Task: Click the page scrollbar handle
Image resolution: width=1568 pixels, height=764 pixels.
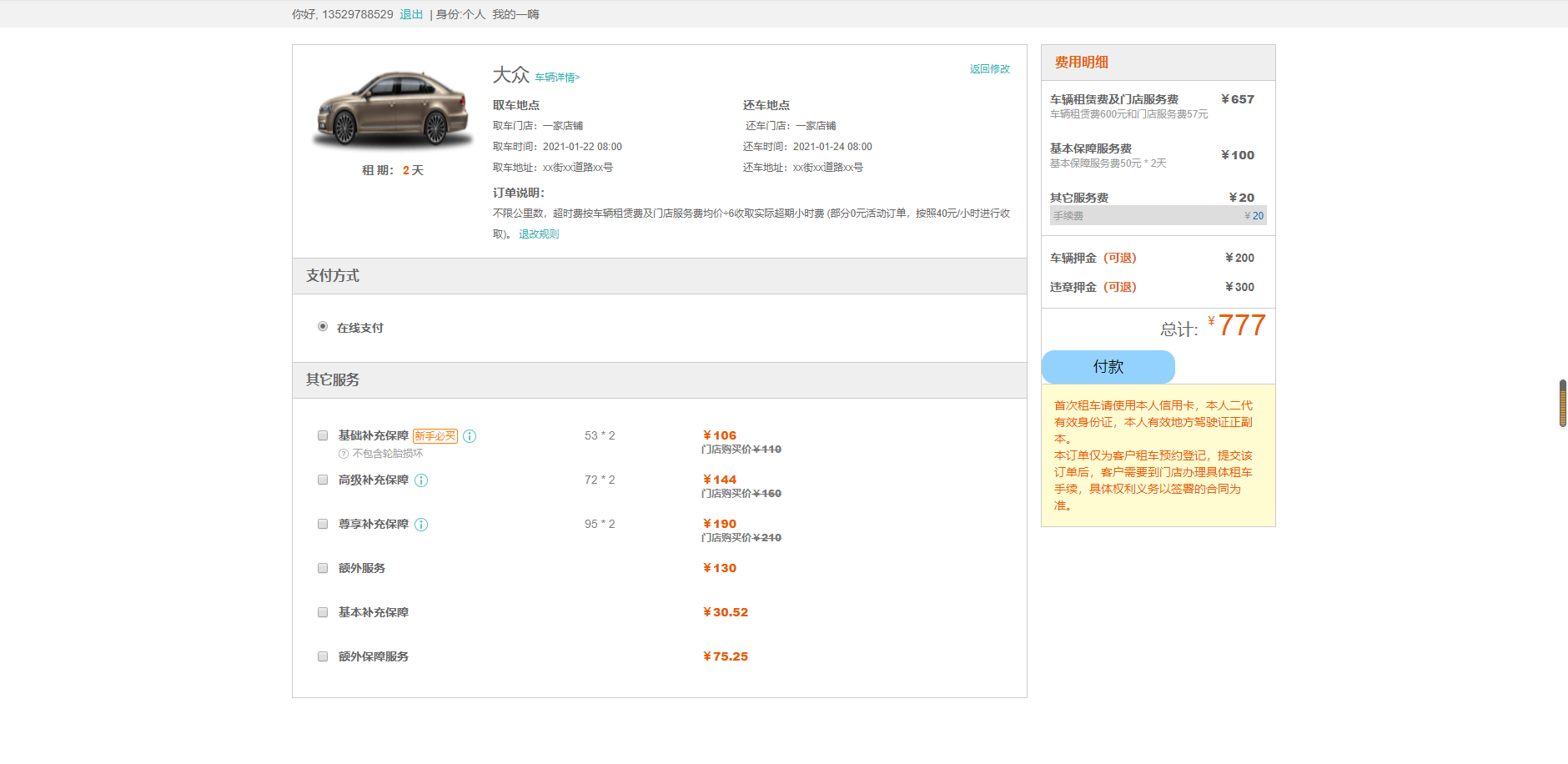Action: tap(1563, 404)
